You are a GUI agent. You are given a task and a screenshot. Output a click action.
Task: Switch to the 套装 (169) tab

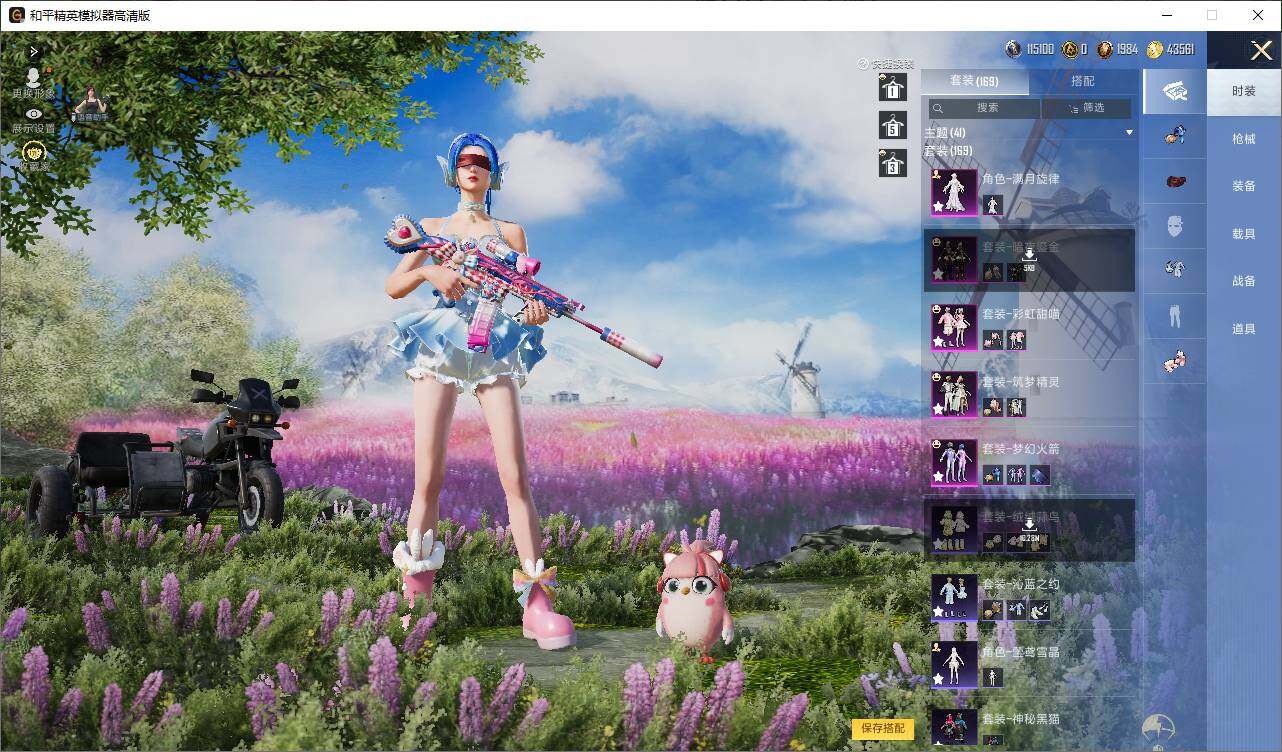pyautogui.click(x=974, y=81)
